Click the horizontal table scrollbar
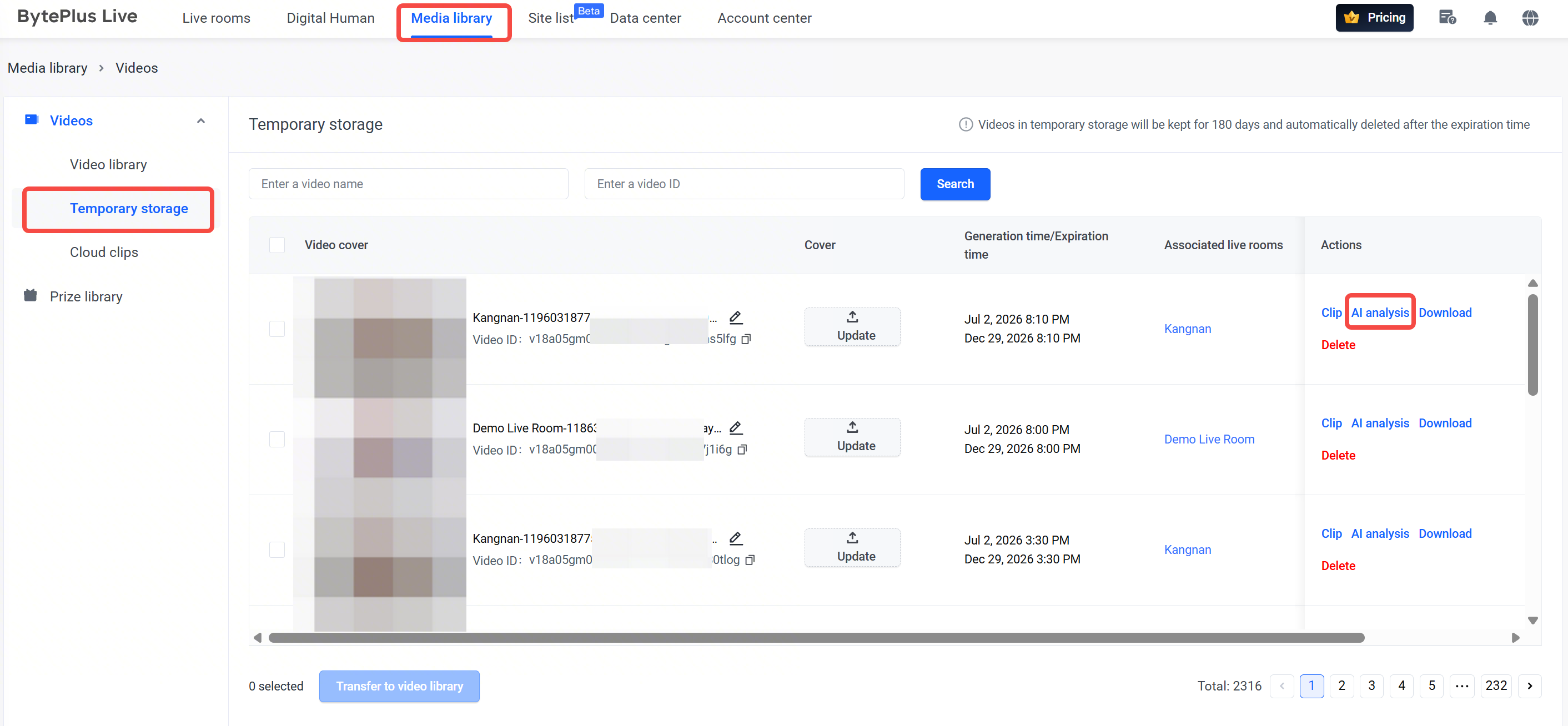Screen dimensions: 1568x726 [x=816, y=637]
